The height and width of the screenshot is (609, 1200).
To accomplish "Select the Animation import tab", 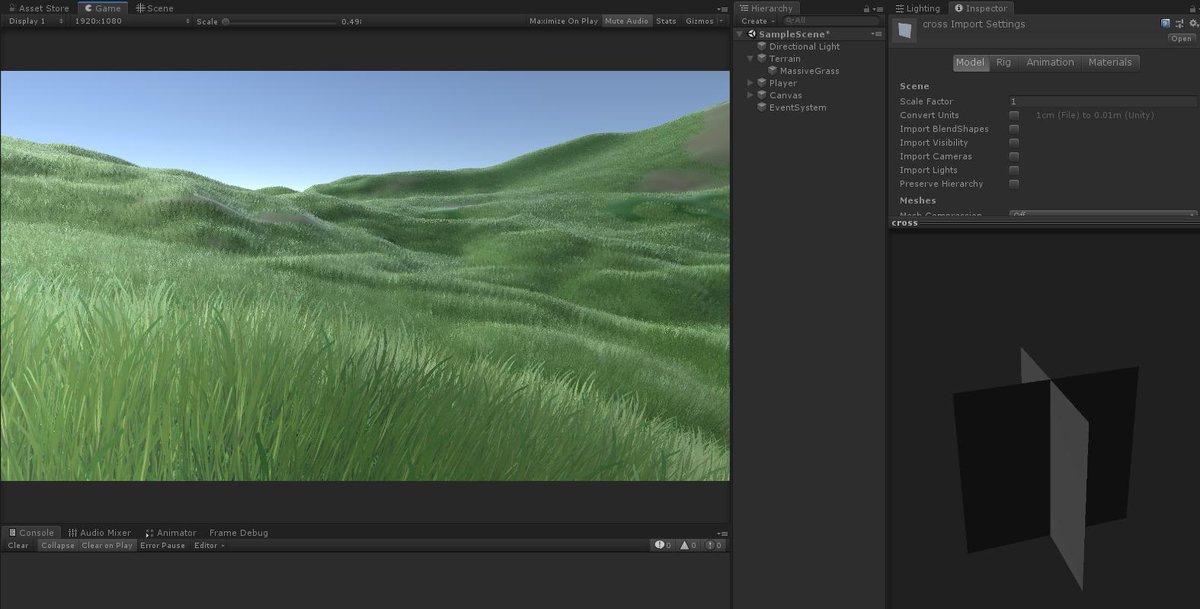I will click(x=1050, y=62).
